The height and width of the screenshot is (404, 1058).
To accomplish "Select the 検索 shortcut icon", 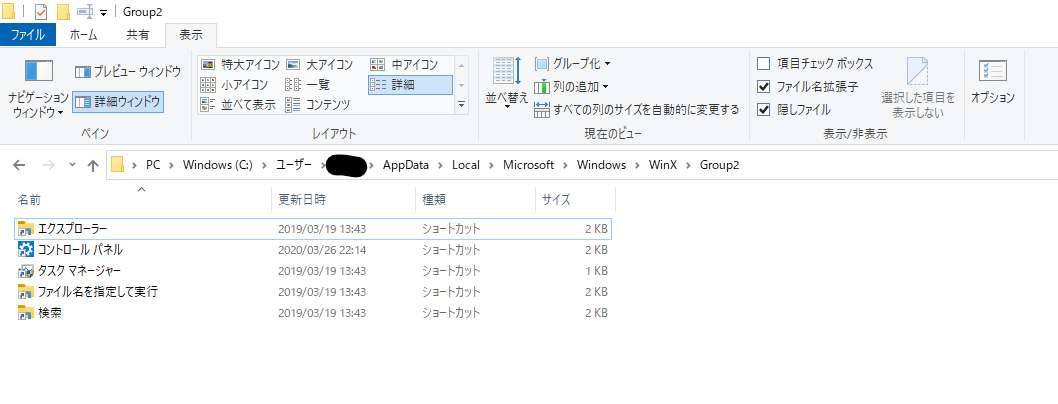I will pyautogui.click(x=26, y=312).
